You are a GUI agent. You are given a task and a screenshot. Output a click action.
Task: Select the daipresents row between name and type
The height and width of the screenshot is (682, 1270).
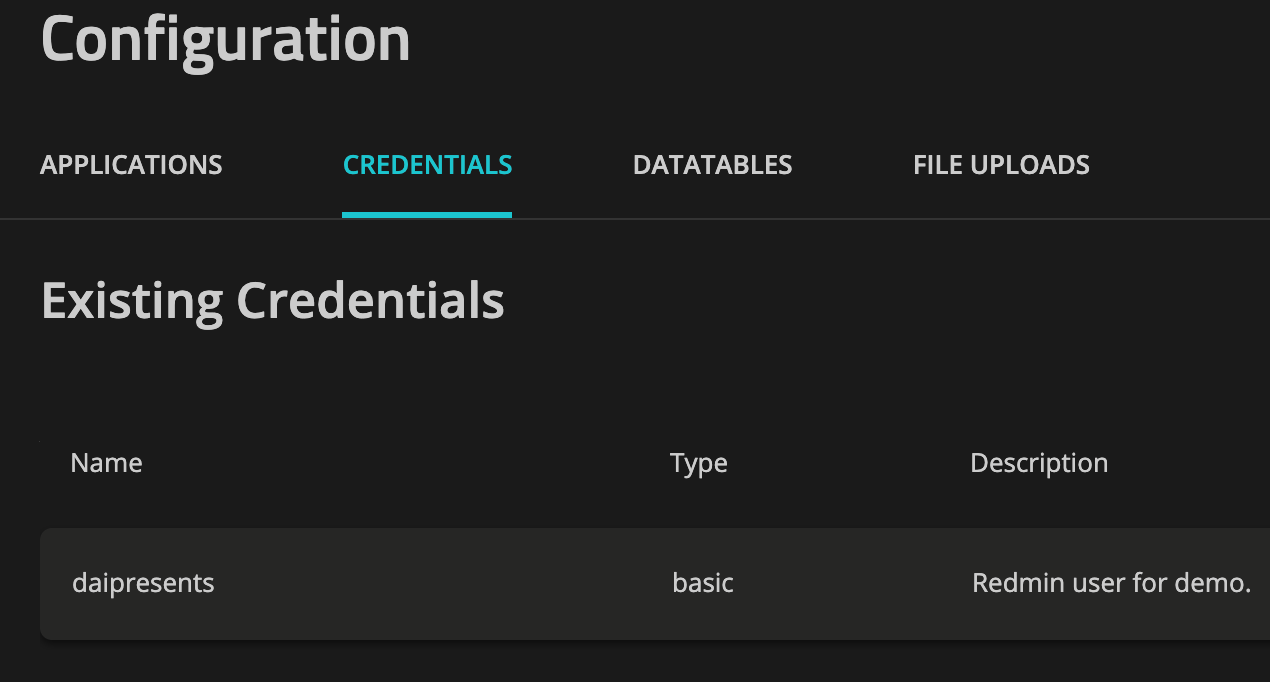coord(440,583)
